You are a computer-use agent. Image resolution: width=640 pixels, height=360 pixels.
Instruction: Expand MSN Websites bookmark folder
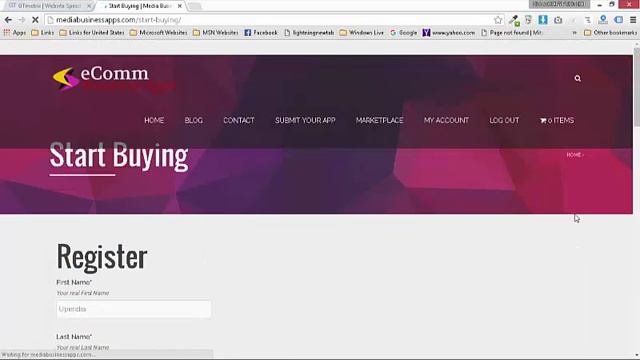coord(216,33)
